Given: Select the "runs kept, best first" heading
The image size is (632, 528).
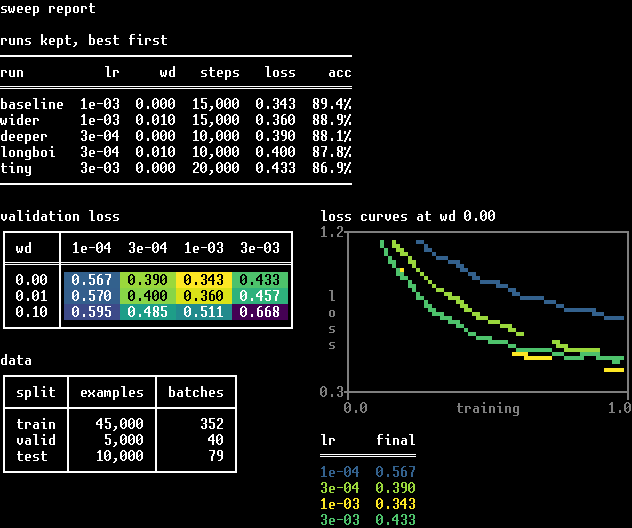Looking at the screenshot, I should (x=84, y=40).
